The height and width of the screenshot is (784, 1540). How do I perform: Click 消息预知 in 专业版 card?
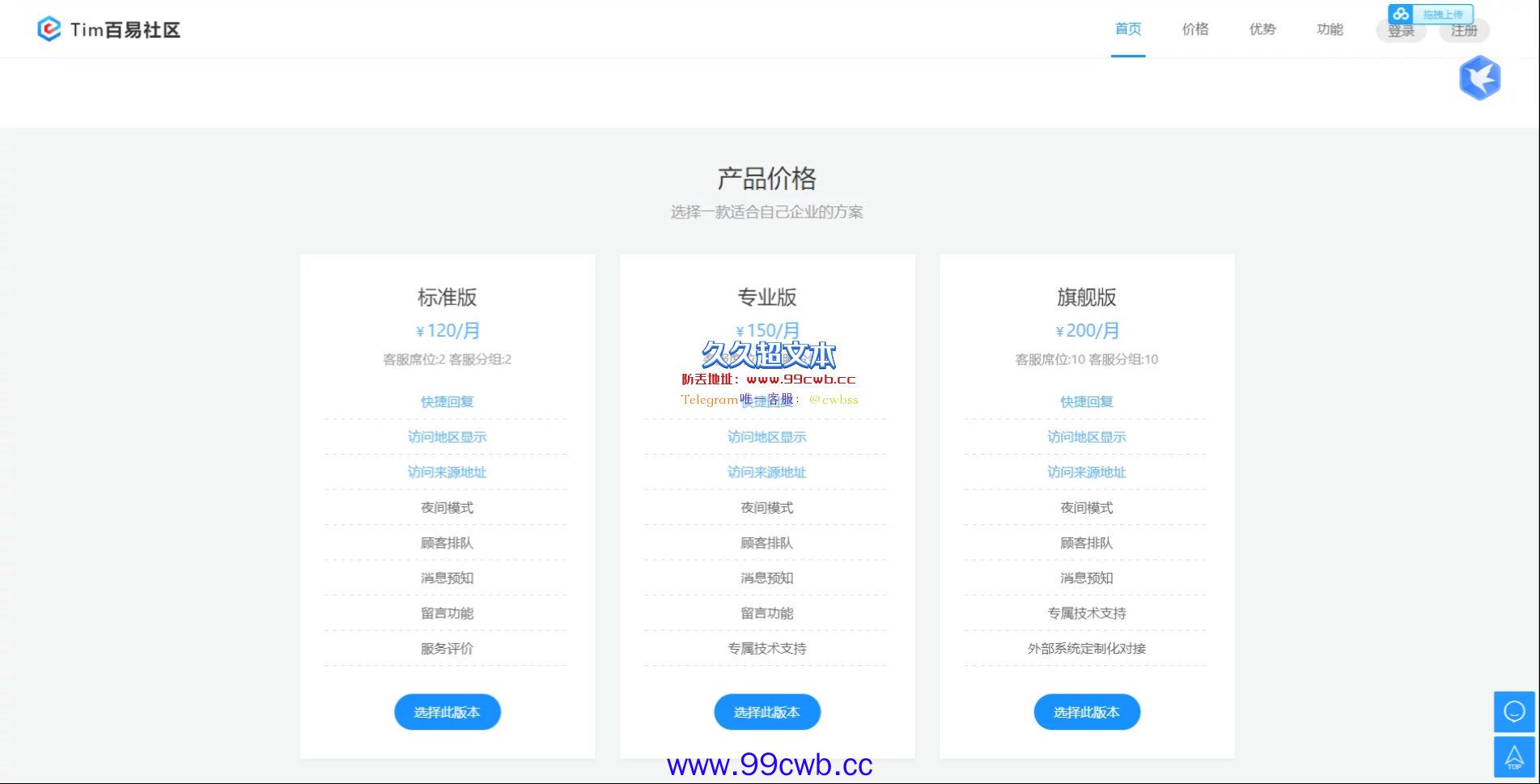point(767,578)
